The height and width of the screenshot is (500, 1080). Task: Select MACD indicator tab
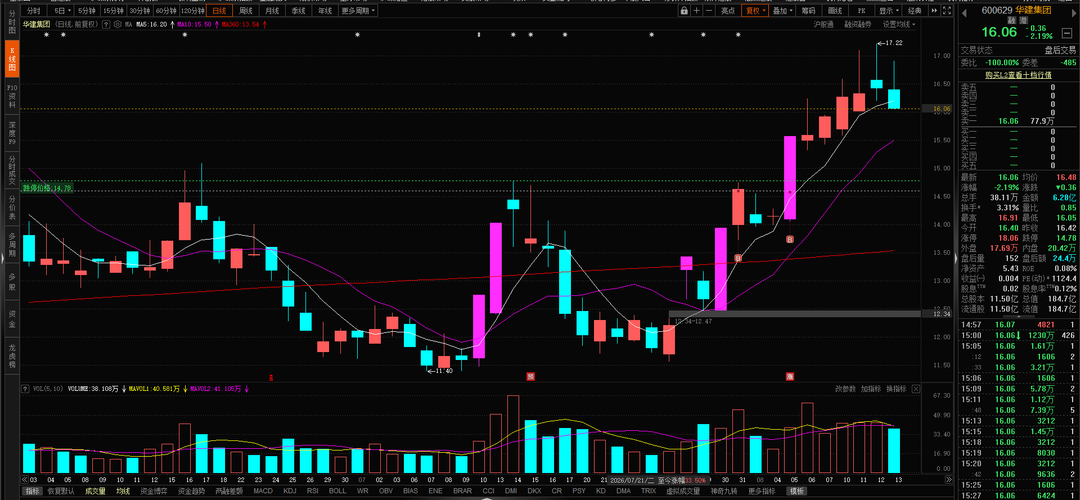[263, 491]
